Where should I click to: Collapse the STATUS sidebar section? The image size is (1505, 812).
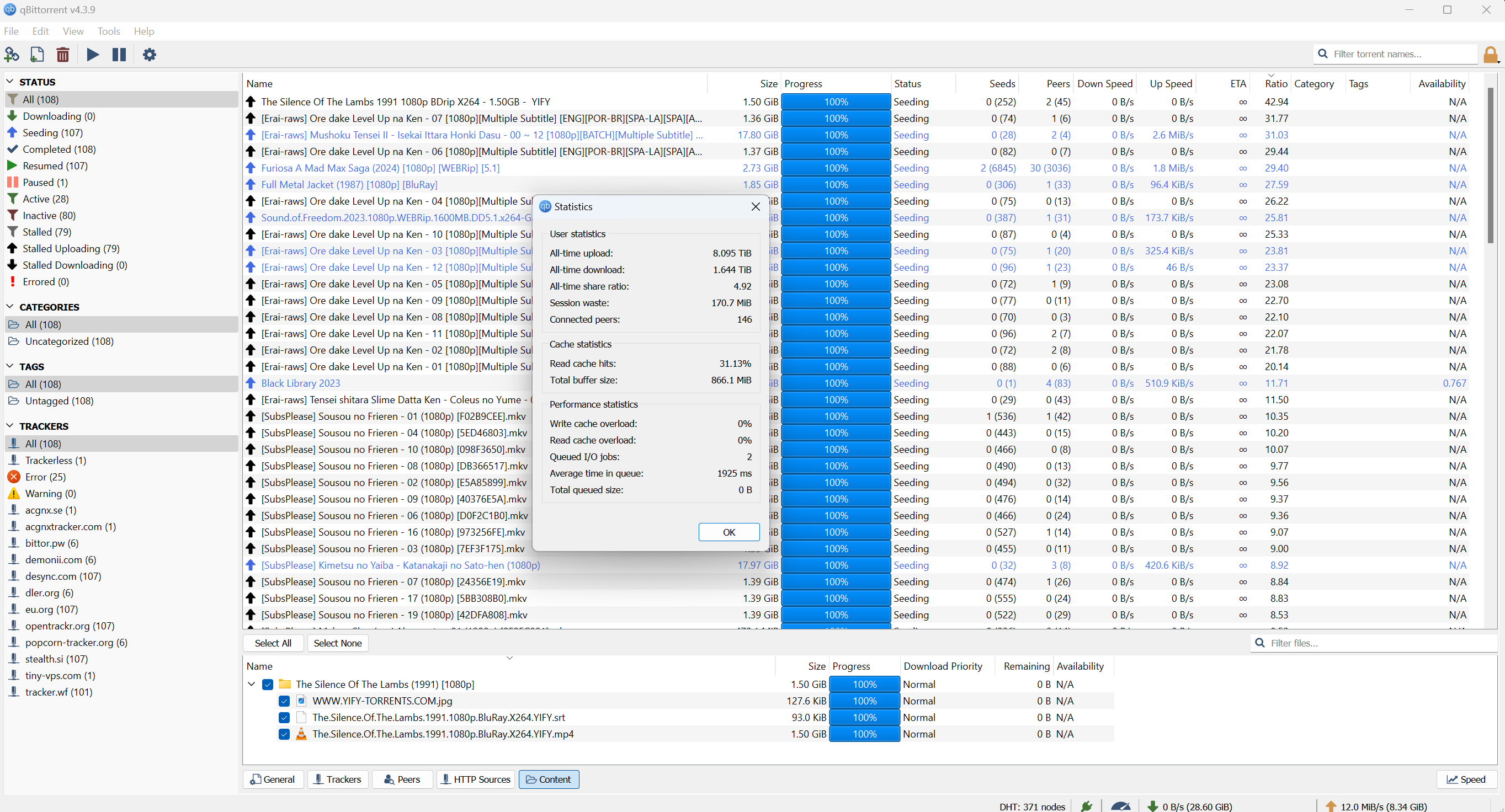pos(10,82)
